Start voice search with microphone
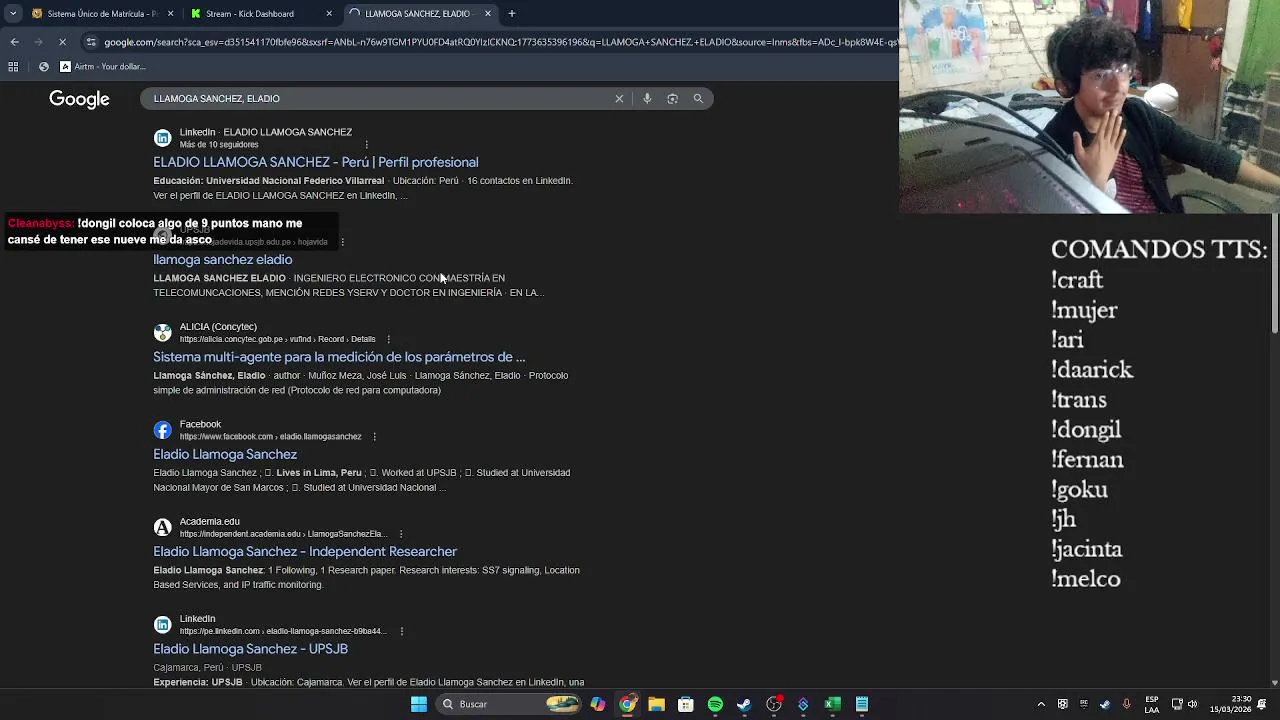 tap(647, 99)
